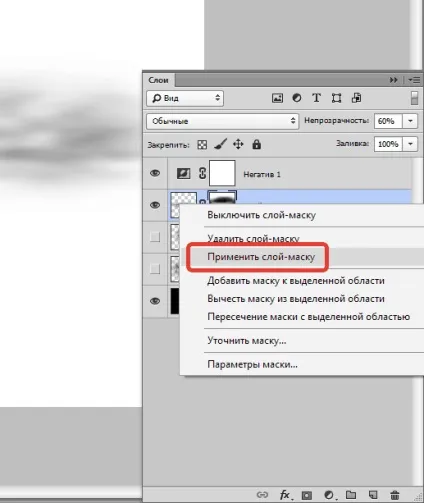This screenshot has width=424, height=503.
Task: Open the Обычные blend mode dropdown
Action: click(x=222, y=121)
